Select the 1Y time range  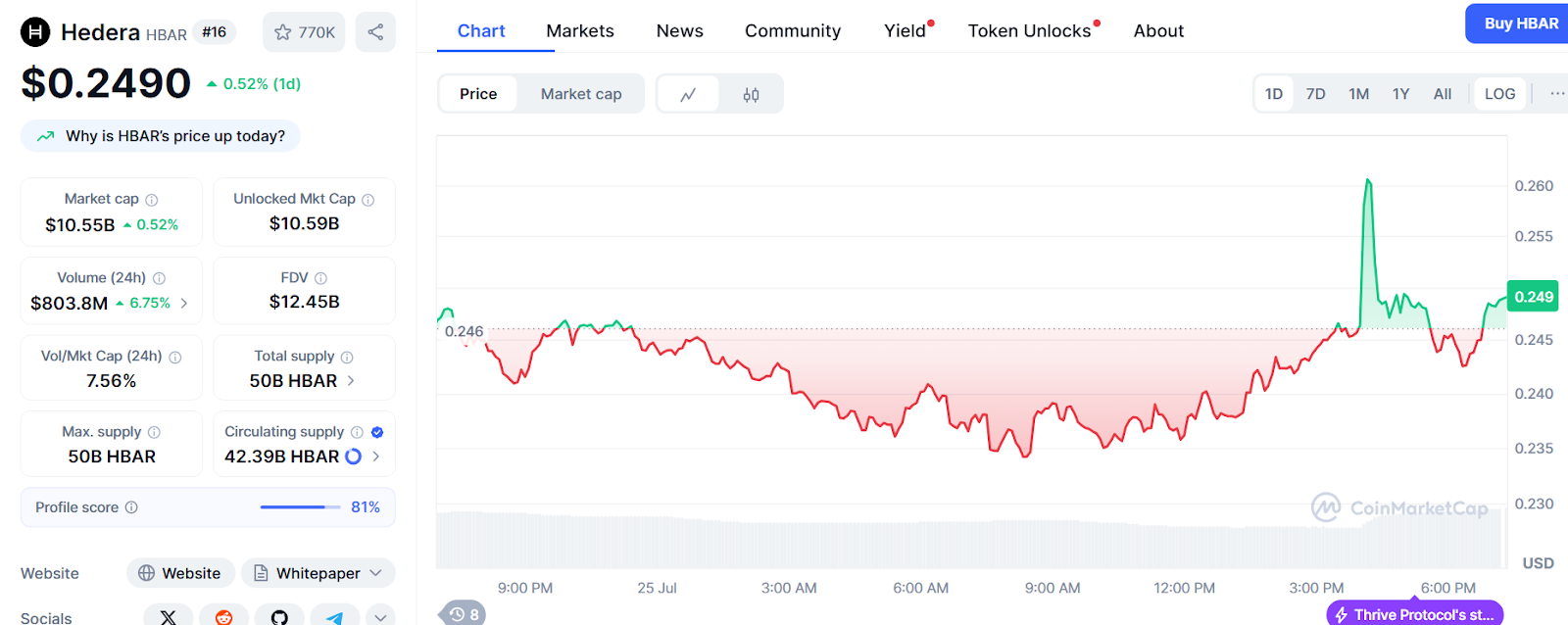click(1401, 94)
